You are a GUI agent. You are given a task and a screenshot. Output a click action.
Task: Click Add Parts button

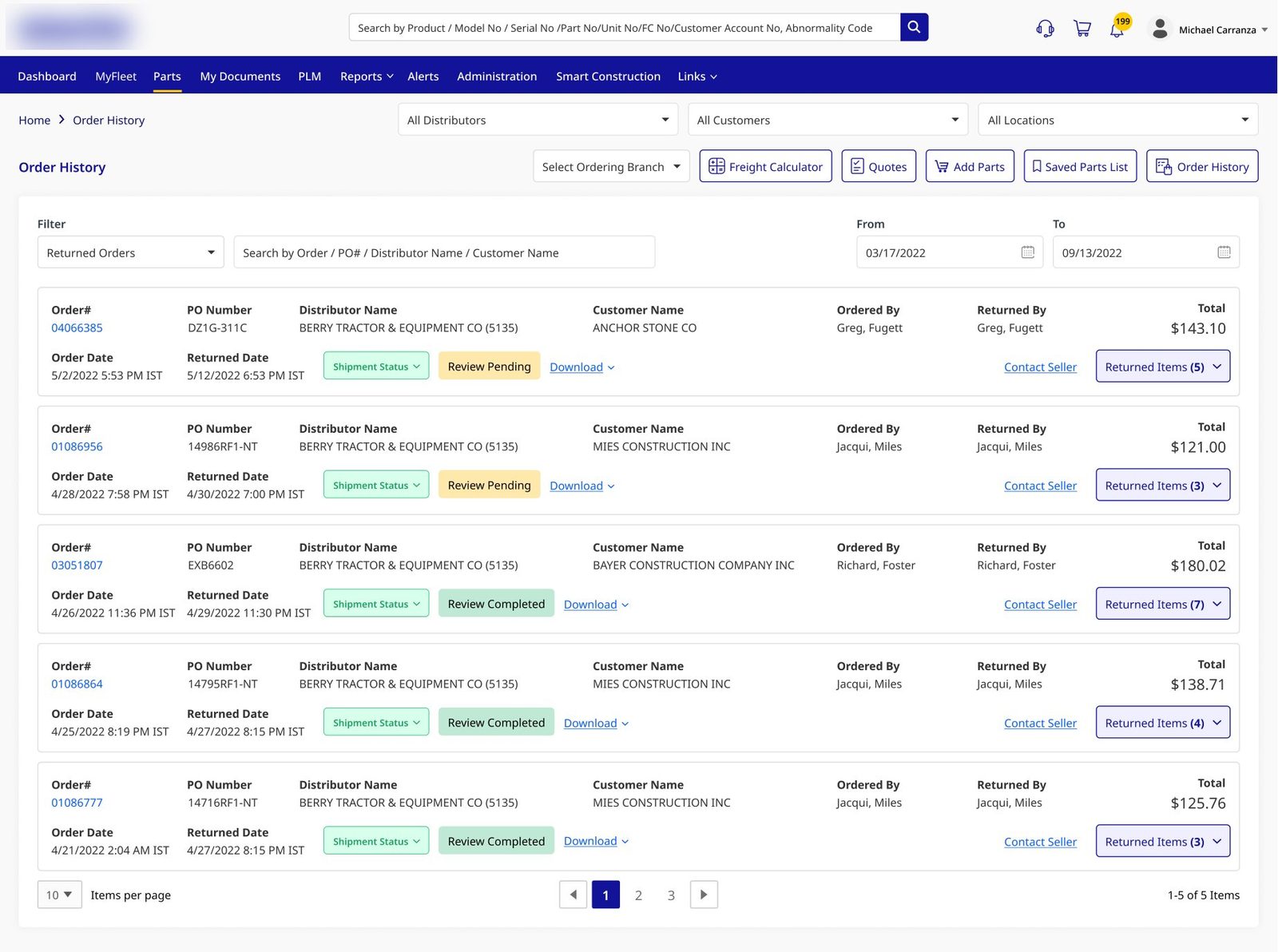coord(970,166)
